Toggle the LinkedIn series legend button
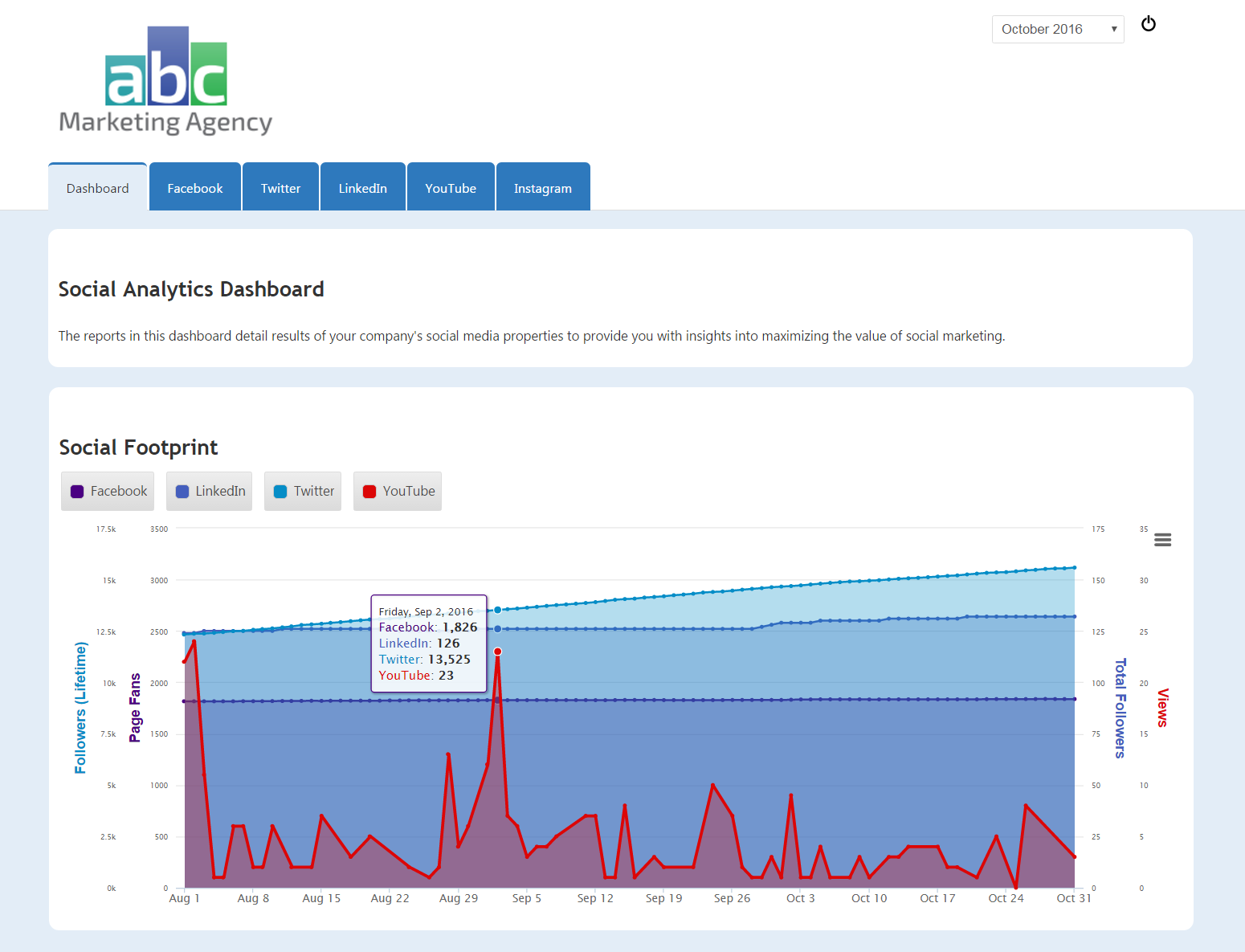1245x952 pixels. click(210, 491)
